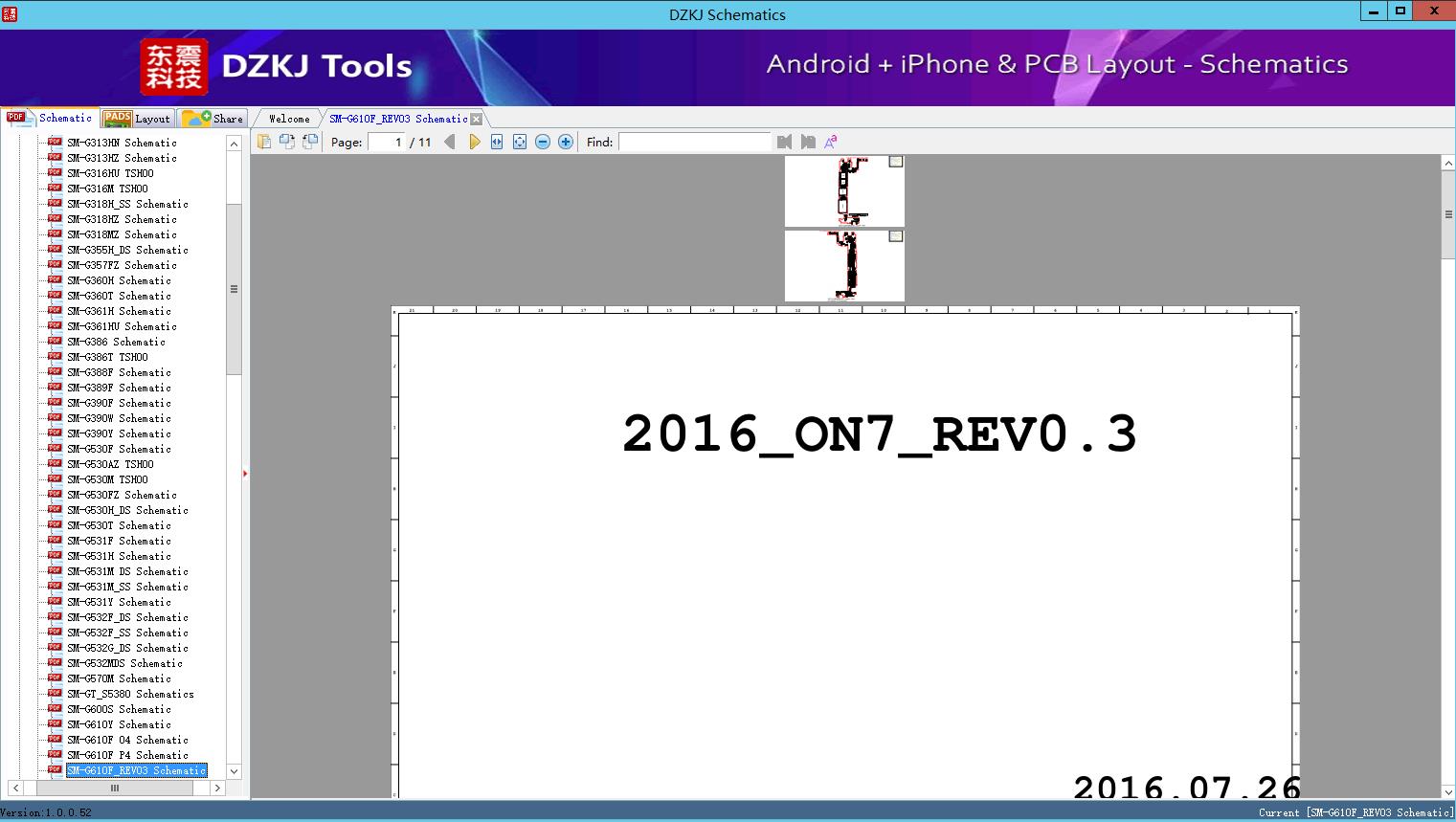1456x822 pixels.
Task: Open SM-G530H_DS Schematic entry
Action: click(x=127, y=510)
